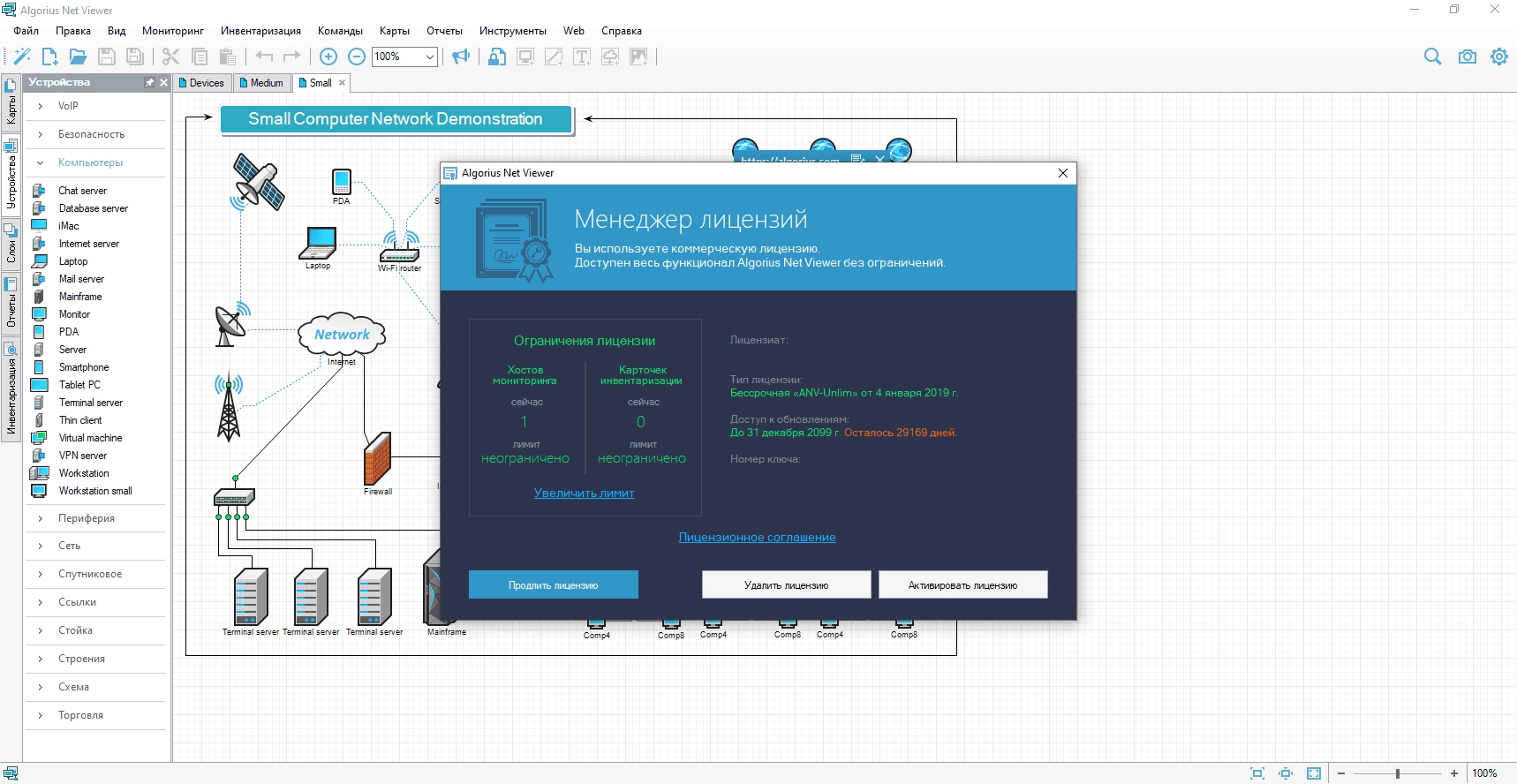
Task: Redo with the right arrow icon
Action: (x=292, y=57)
